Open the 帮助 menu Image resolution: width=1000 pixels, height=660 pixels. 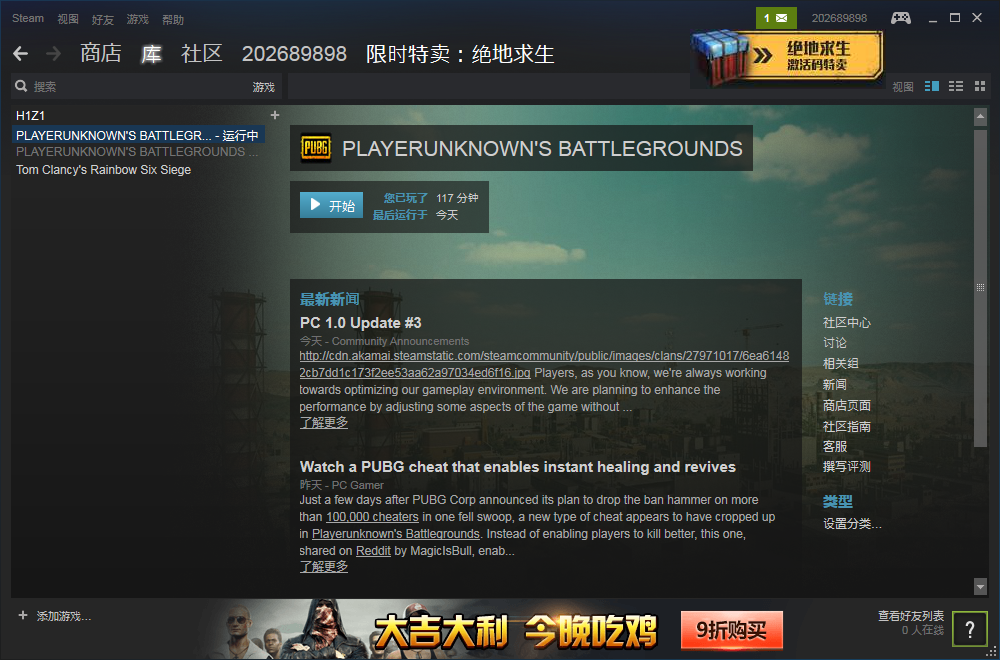tap(172, 19)
